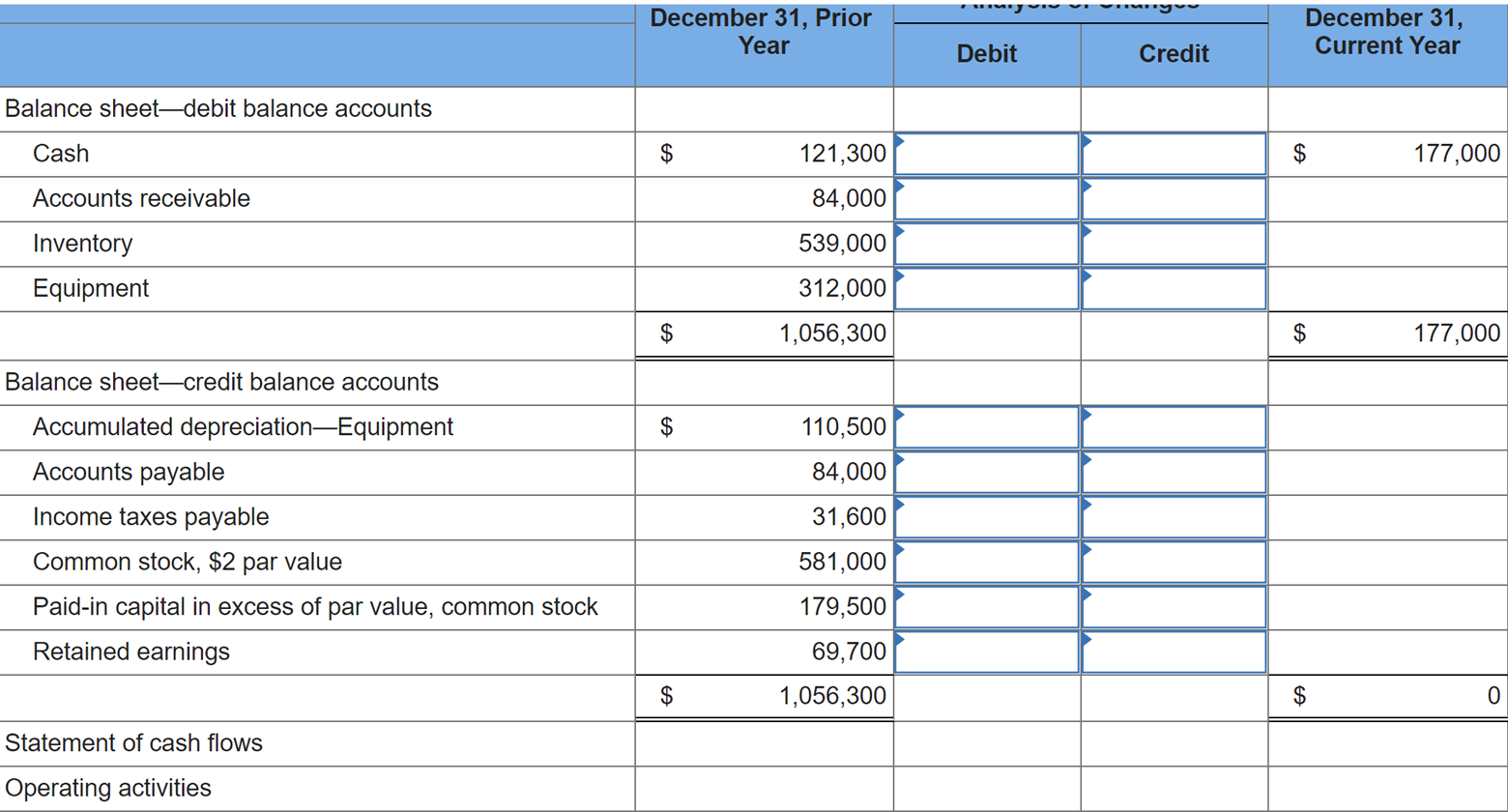Viewport: 1508px width, 812px height.
Task: Click the Inventory credit input cell
Action: tap(1174, 244)
